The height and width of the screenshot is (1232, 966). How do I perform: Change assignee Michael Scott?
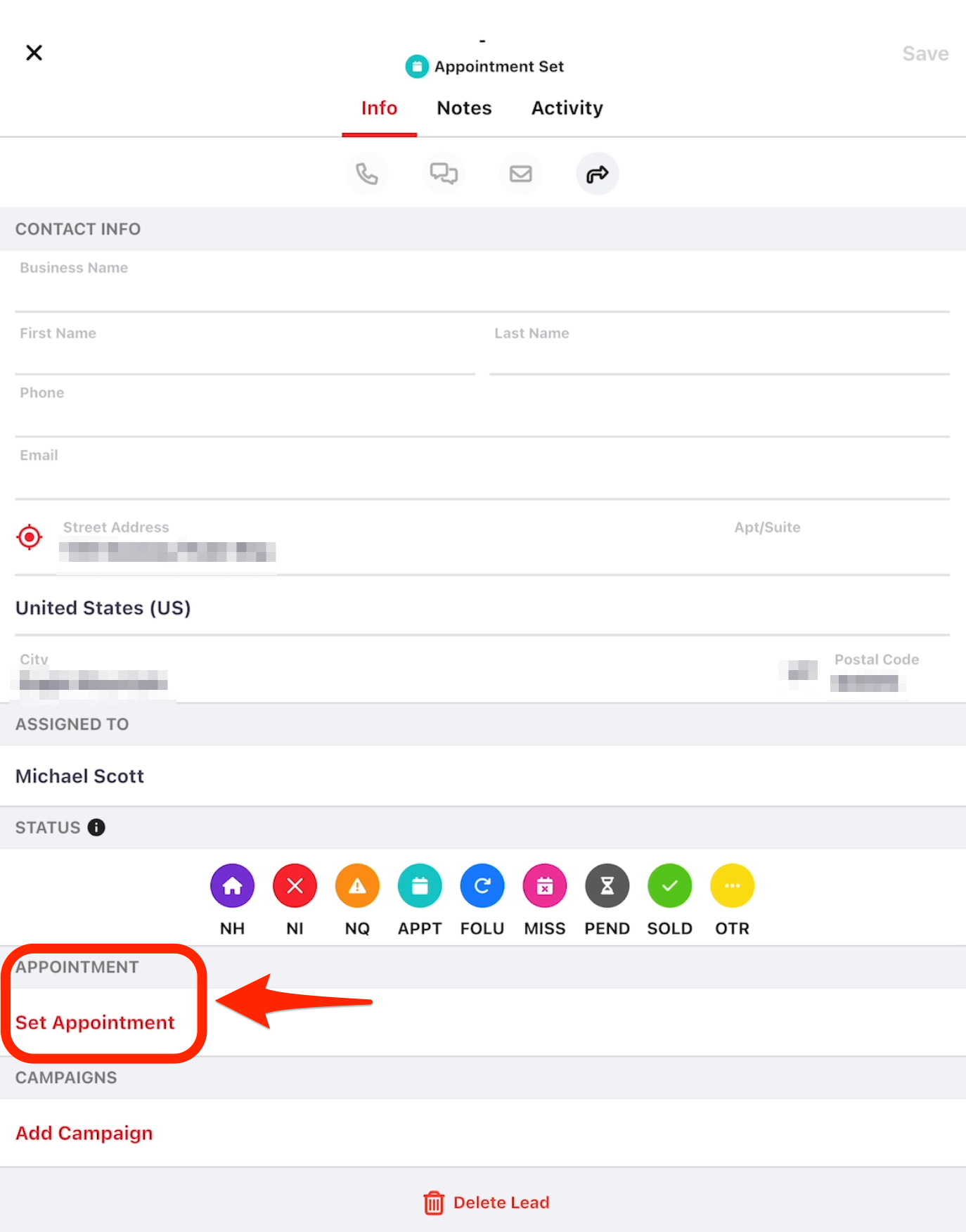(x=80, y=776)
